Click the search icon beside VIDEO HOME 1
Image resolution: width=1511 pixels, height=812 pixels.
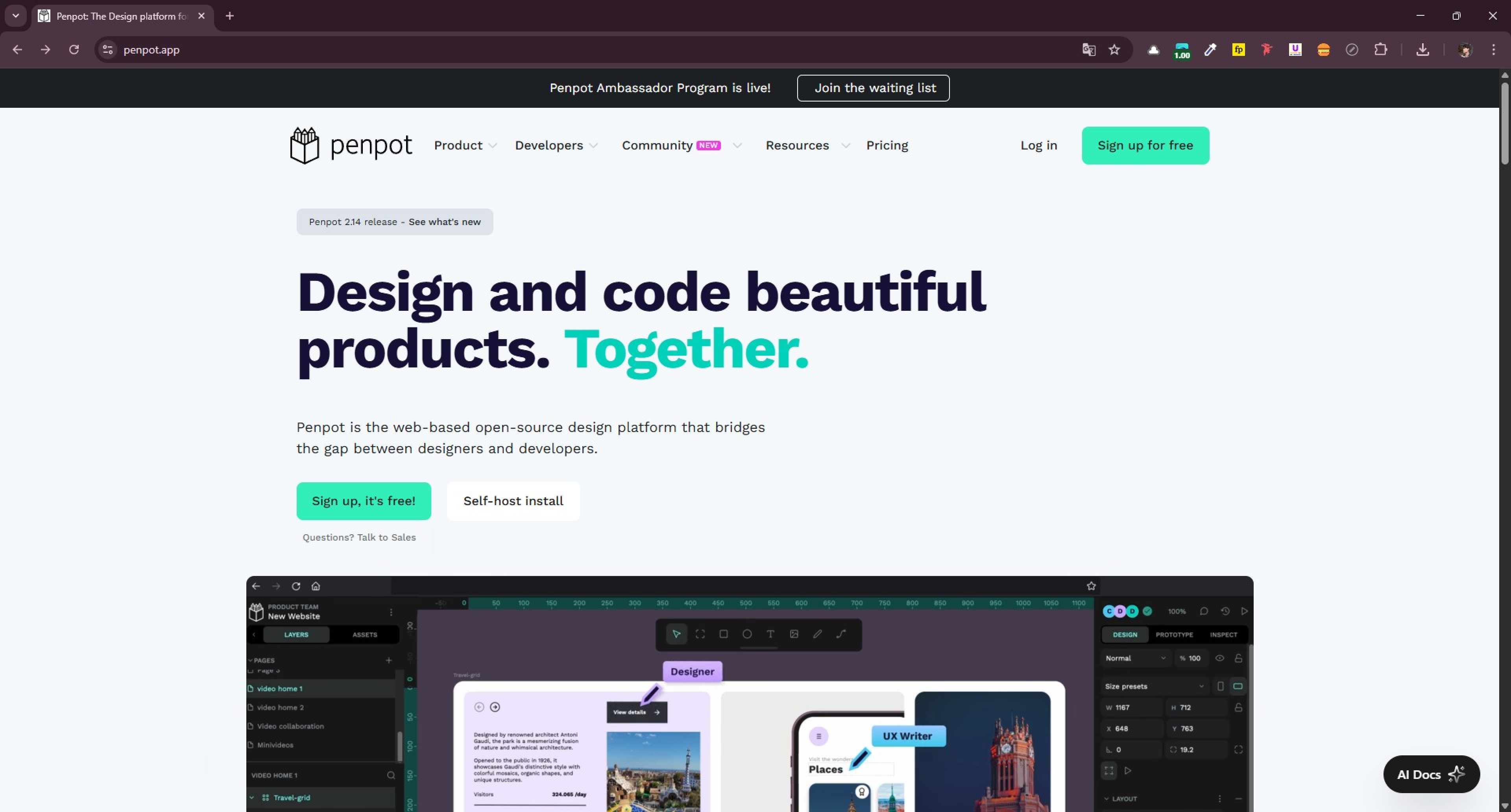(391, 775)
